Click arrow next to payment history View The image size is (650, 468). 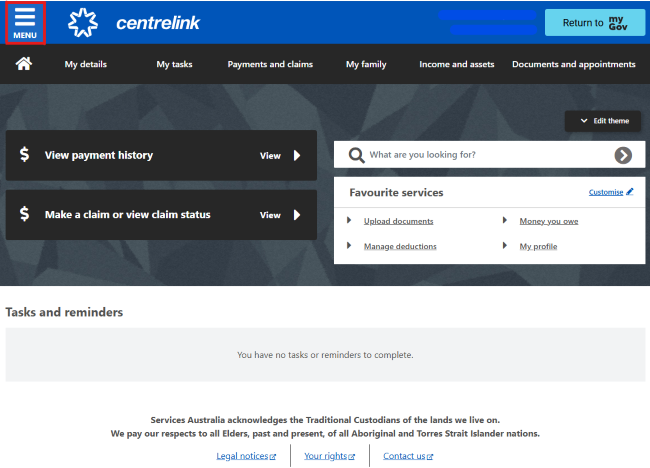pyautogui.click(x=297, y=156)
